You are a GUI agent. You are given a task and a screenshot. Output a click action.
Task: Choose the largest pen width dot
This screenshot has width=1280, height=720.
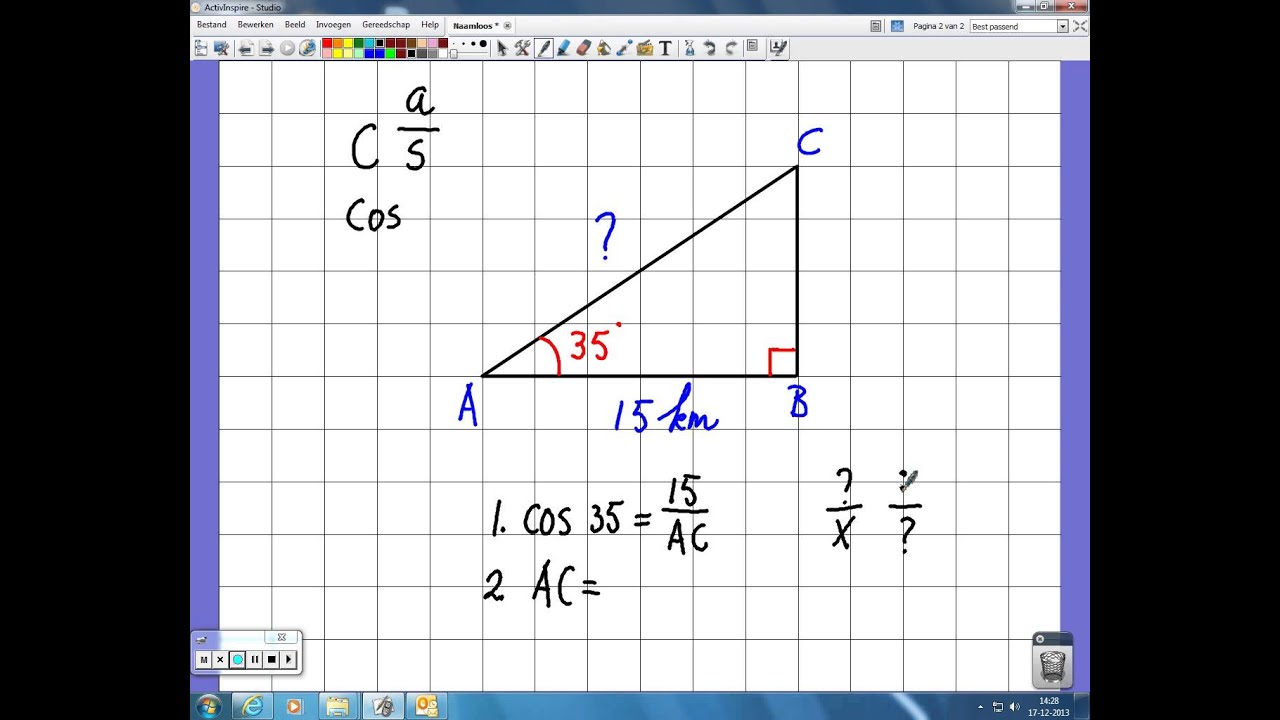pyautogui.click(x=483, y=44)
